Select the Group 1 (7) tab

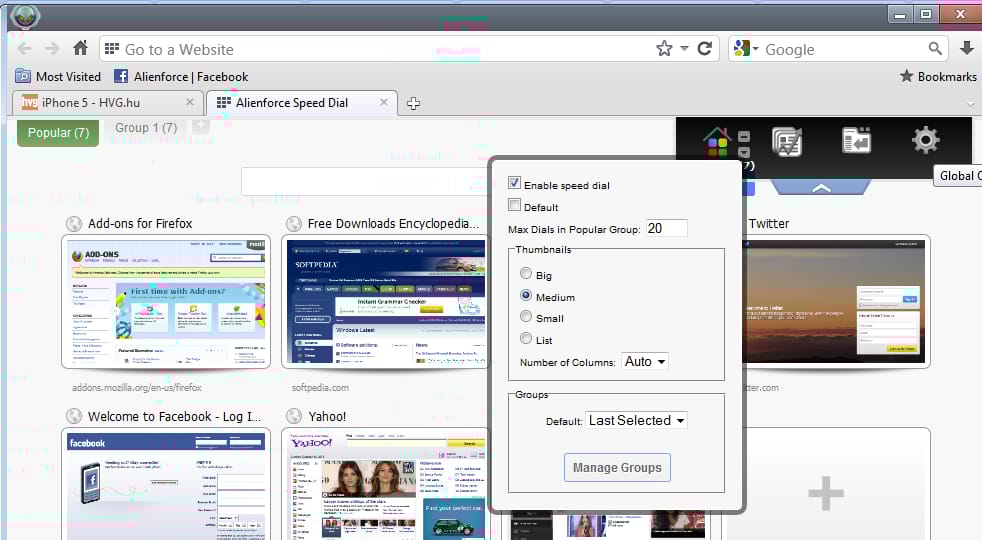click(x=146, y=128)
